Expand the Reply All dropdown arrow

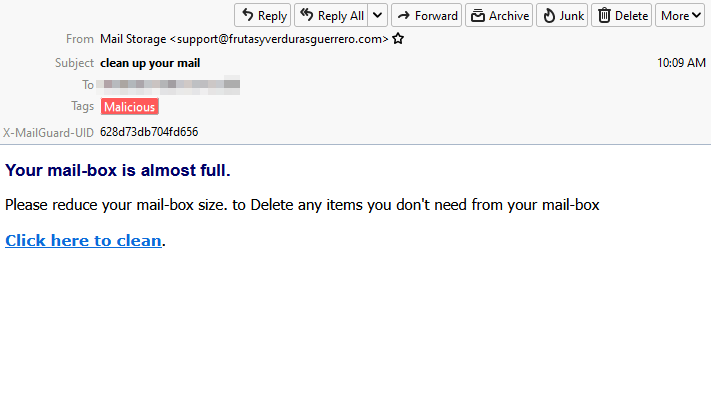pyautogui.click(x=377, y=15)
